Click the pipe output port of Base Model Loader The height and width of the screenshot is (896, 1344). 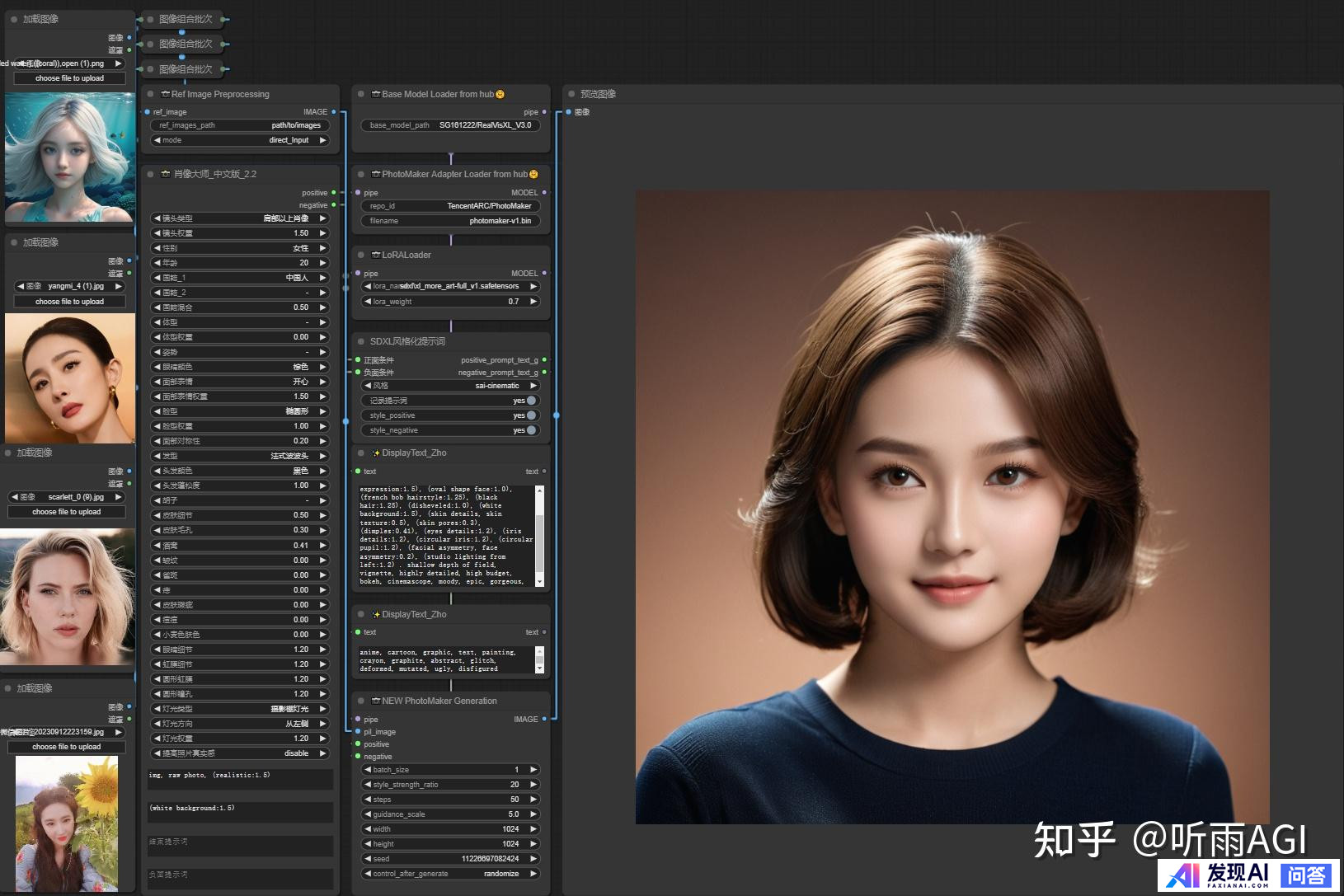[x=544, y=112]
